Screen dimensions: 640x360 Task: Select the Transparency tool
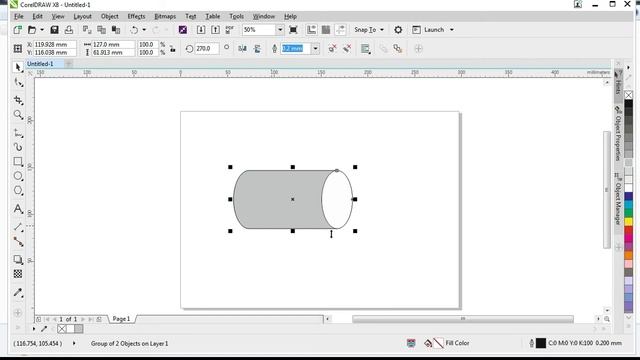(x=18, y=274)
